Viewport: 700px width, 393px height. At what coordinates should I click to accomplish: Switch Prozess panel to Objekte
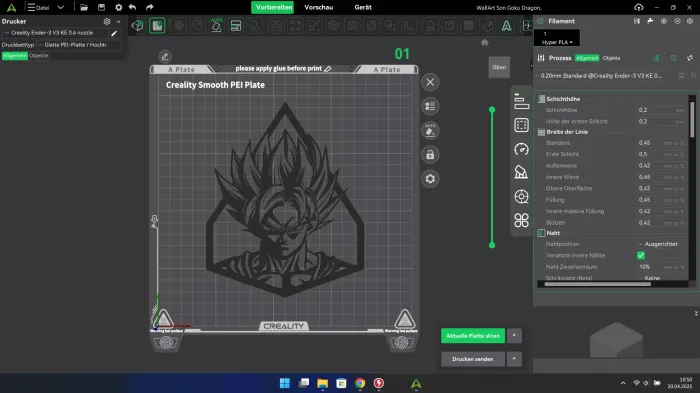tap(611, 58)
